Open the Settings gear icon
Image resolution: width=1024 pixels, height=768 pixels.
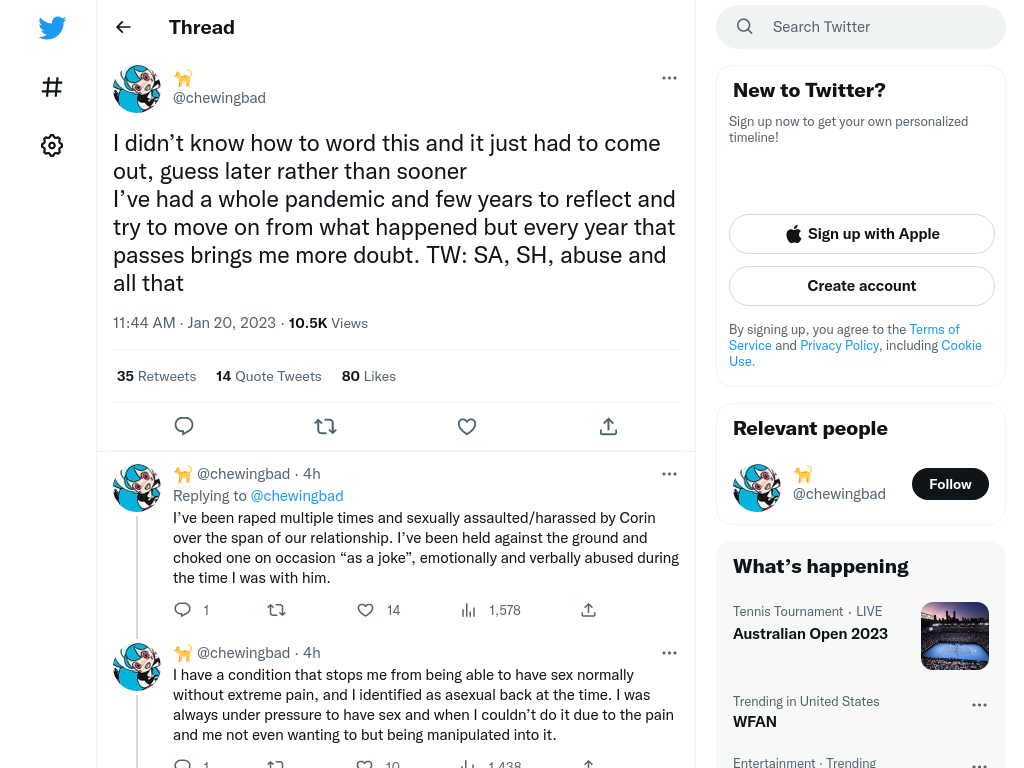coord(52,145)
